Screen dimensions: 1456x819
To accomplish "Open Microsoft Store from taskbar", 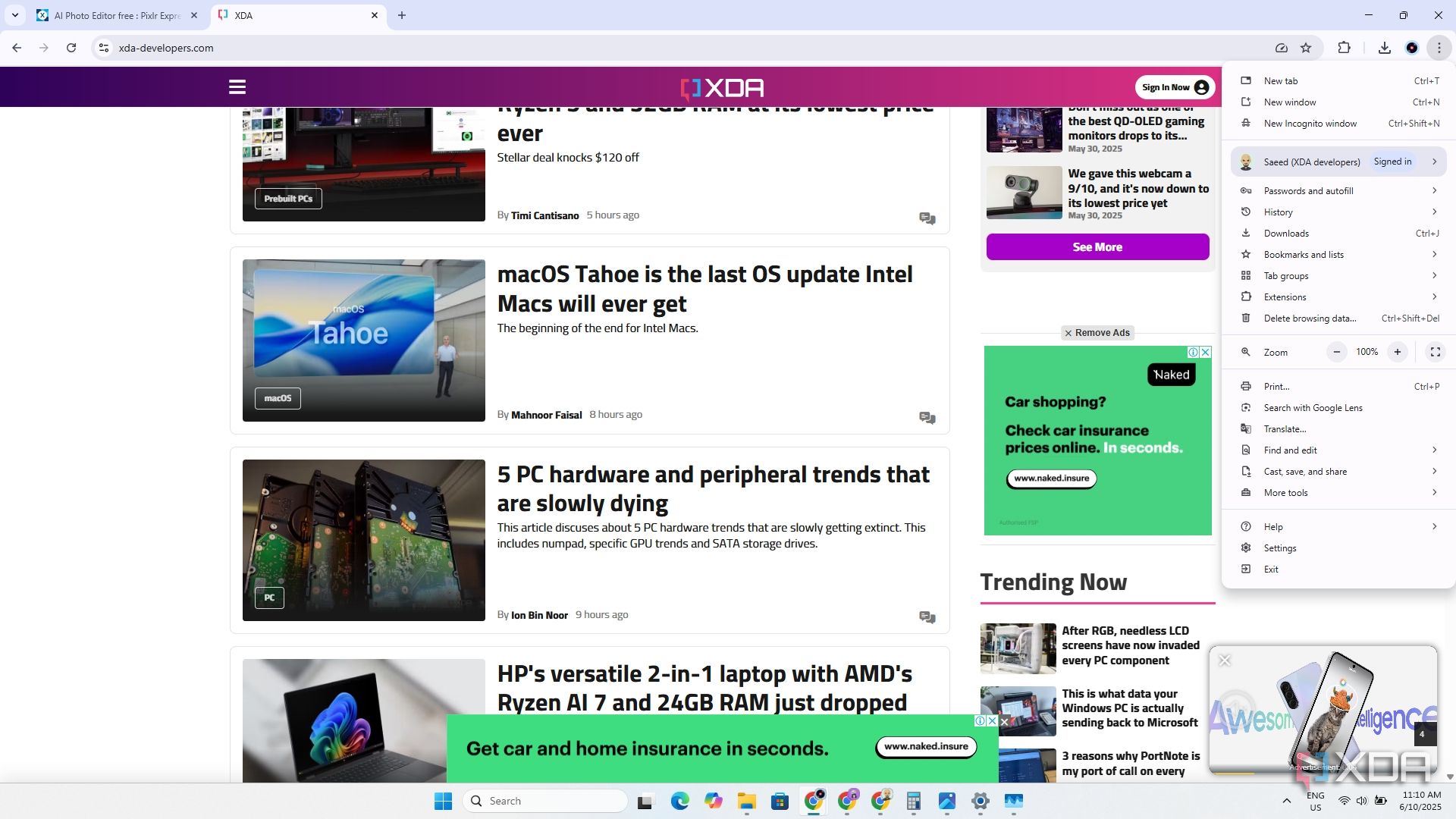I will click(780, 801).
